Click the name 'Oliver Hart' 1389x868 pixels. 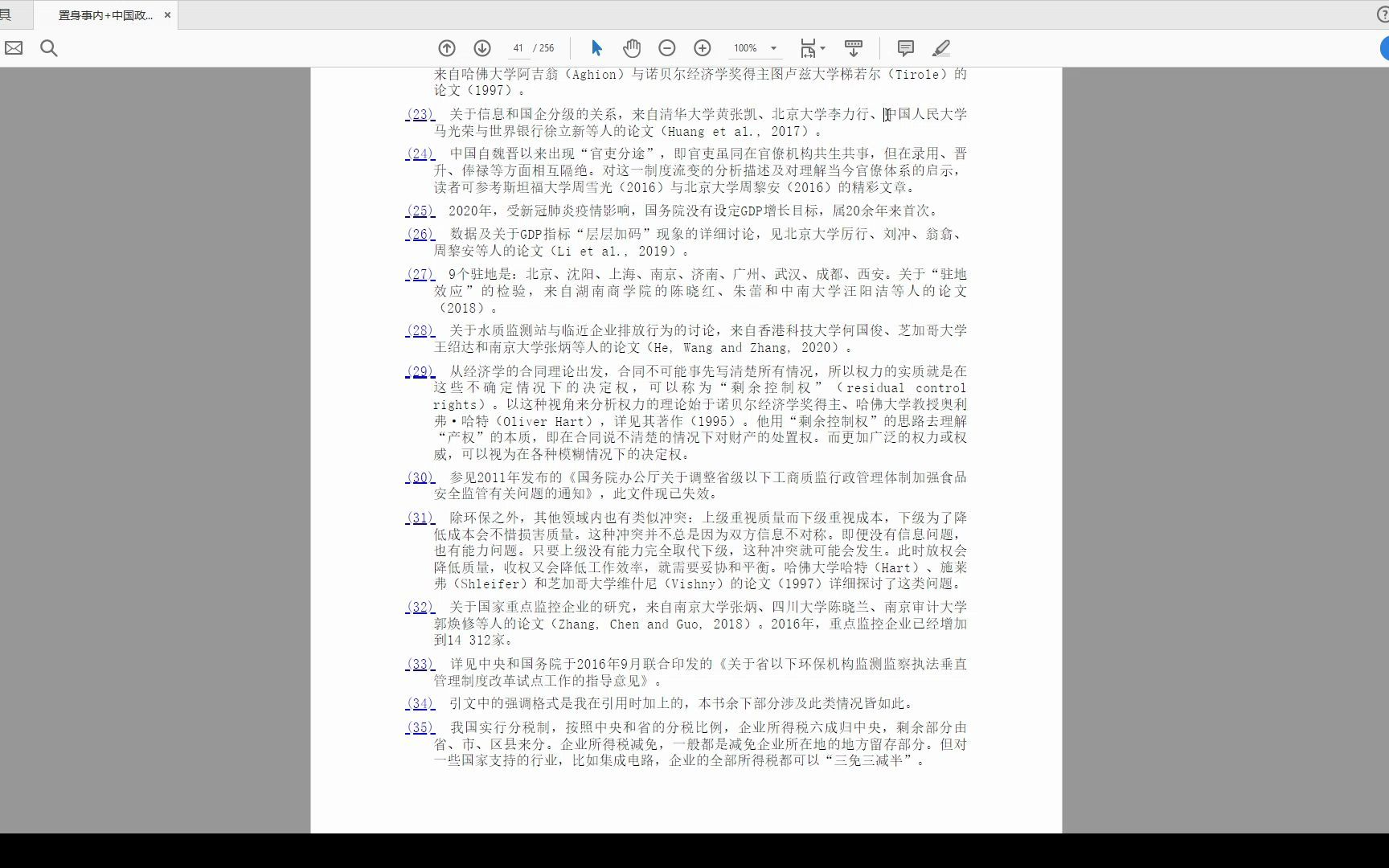pos(544,421)
